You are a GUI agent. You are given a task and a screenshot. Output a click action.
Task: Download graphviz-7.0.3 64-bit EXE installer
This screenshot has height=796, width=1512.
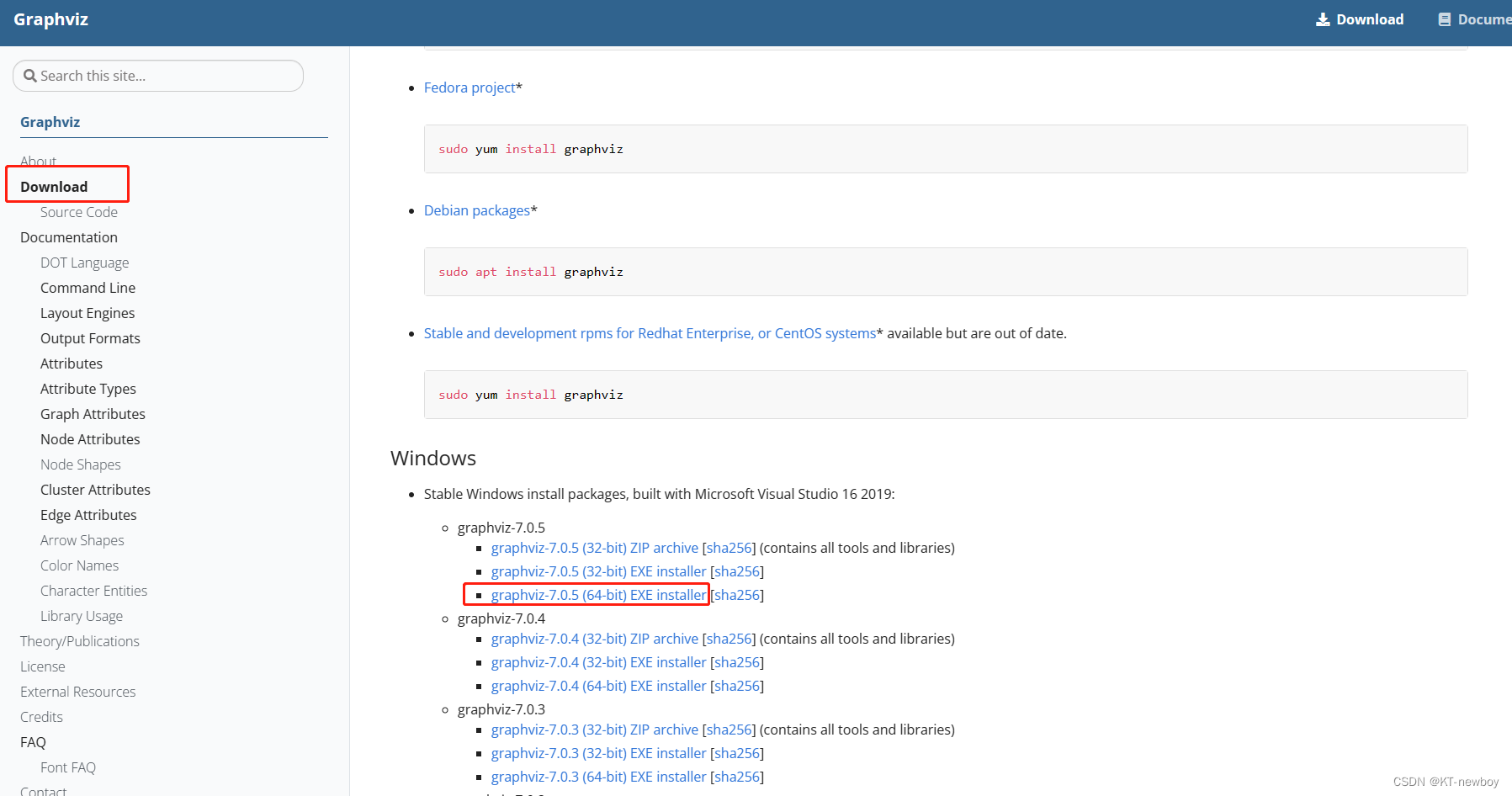[599, 777]
